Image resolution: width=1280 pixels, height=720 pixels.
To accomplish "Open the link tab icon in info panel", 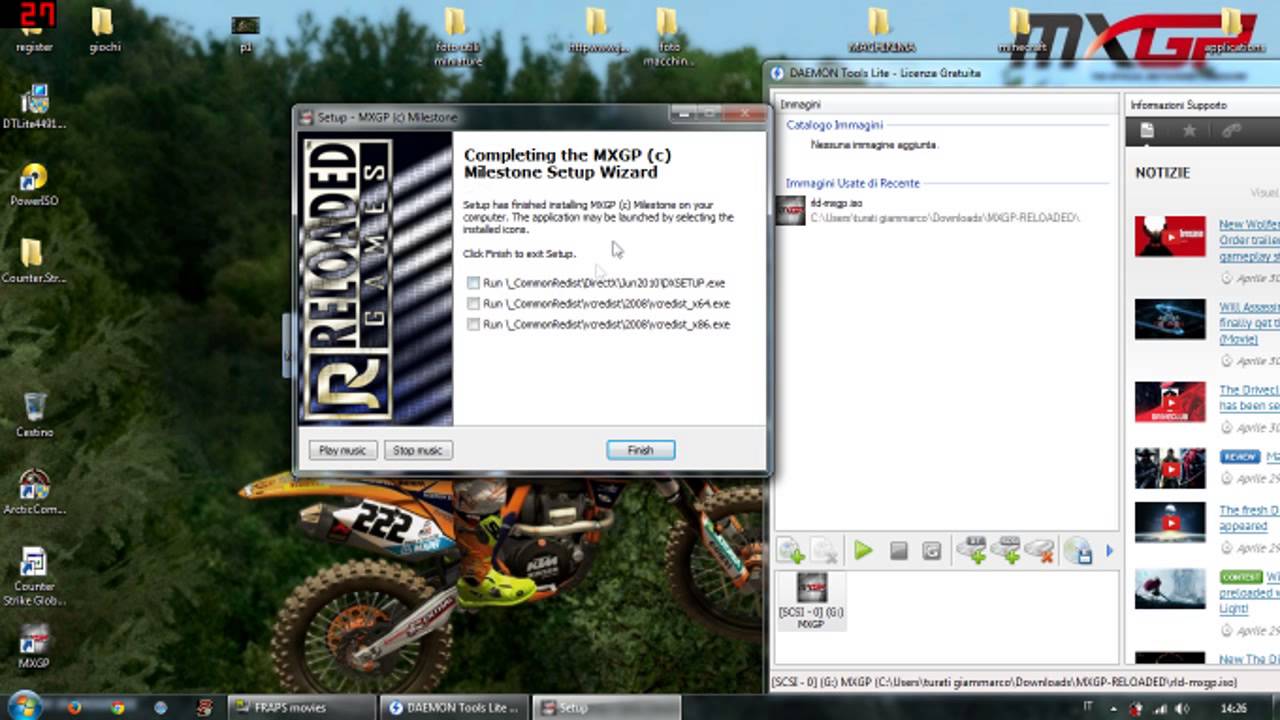I will click(1231, 131).
